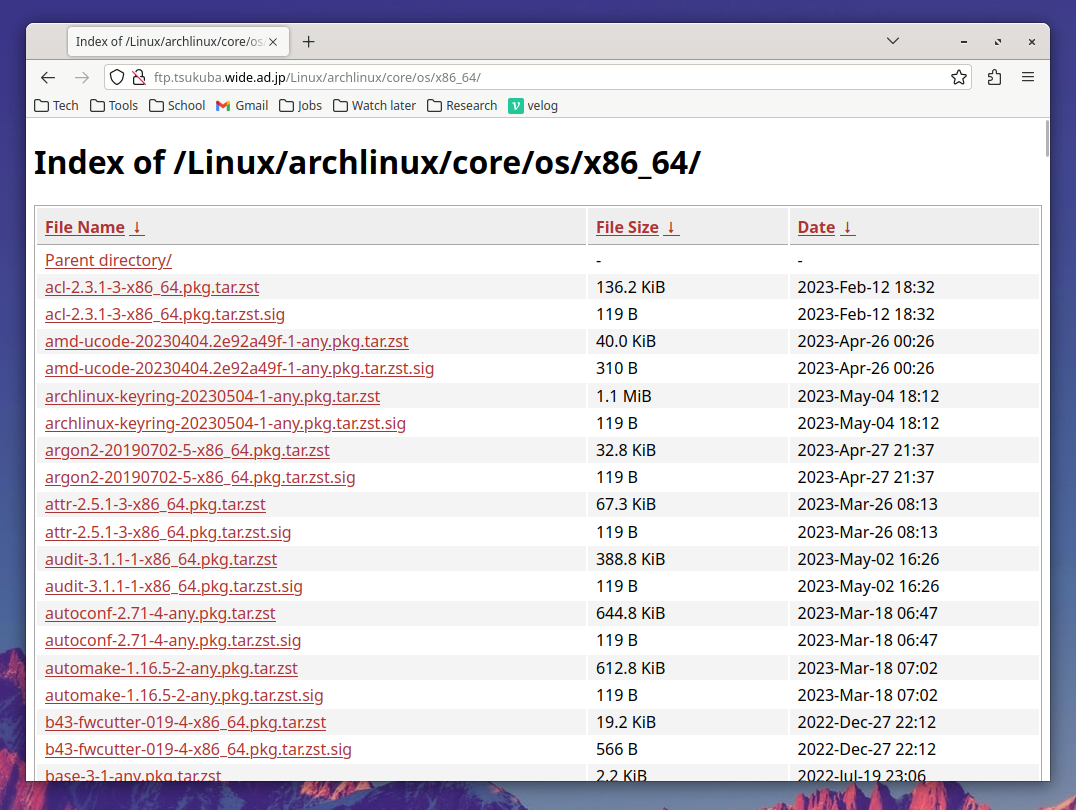Open autoconf-2.71-4-any.pkg.tar.zst.sig link
1076x810 pixels.
(x=173, y=640)
